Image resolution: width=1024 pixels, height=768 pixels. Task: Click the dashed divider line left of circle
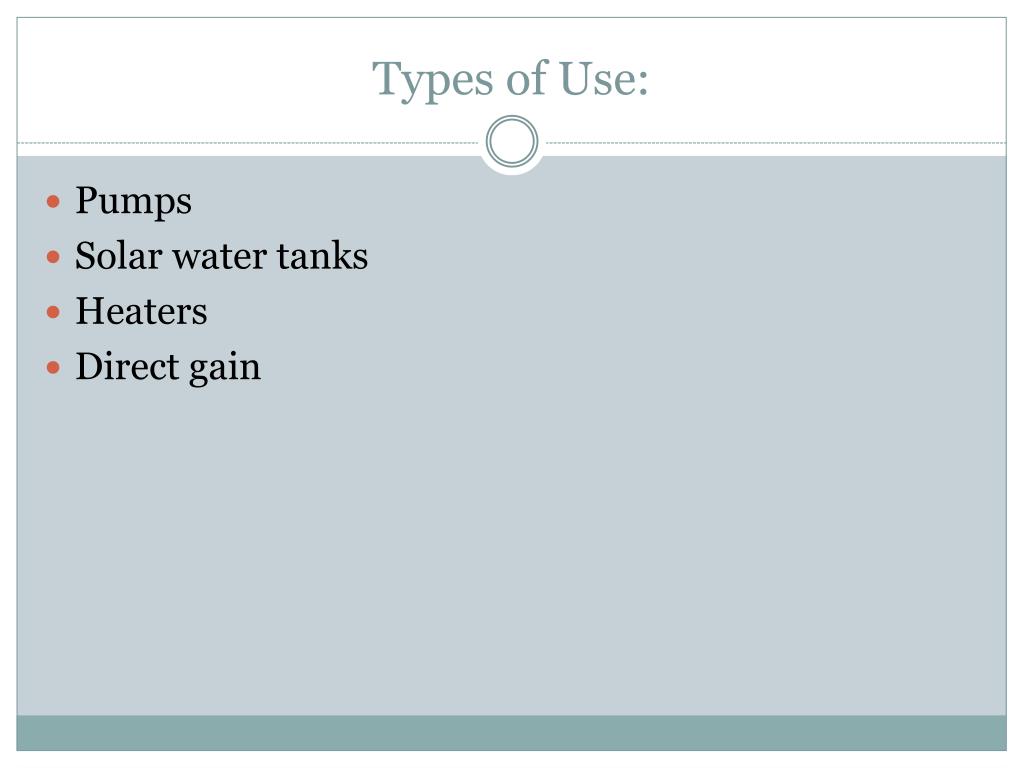[x=250, y=143]
